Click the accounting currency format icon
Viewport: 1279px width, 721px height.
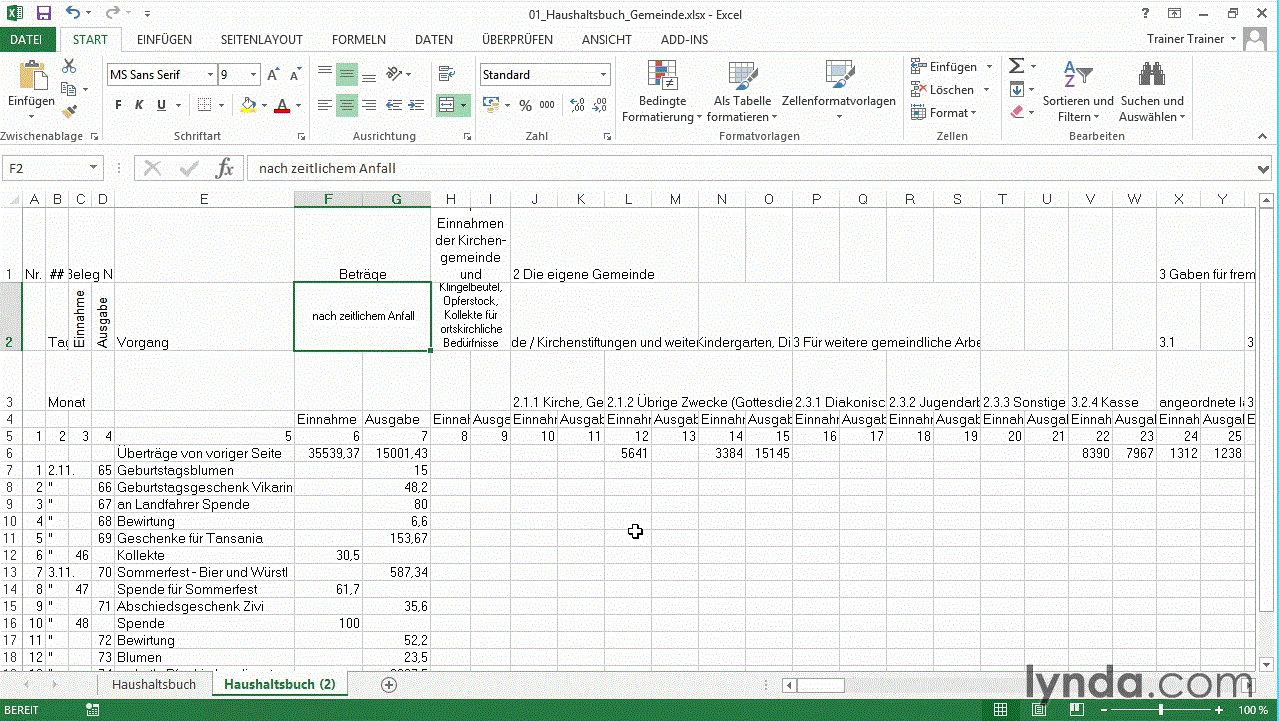(491, 105)
